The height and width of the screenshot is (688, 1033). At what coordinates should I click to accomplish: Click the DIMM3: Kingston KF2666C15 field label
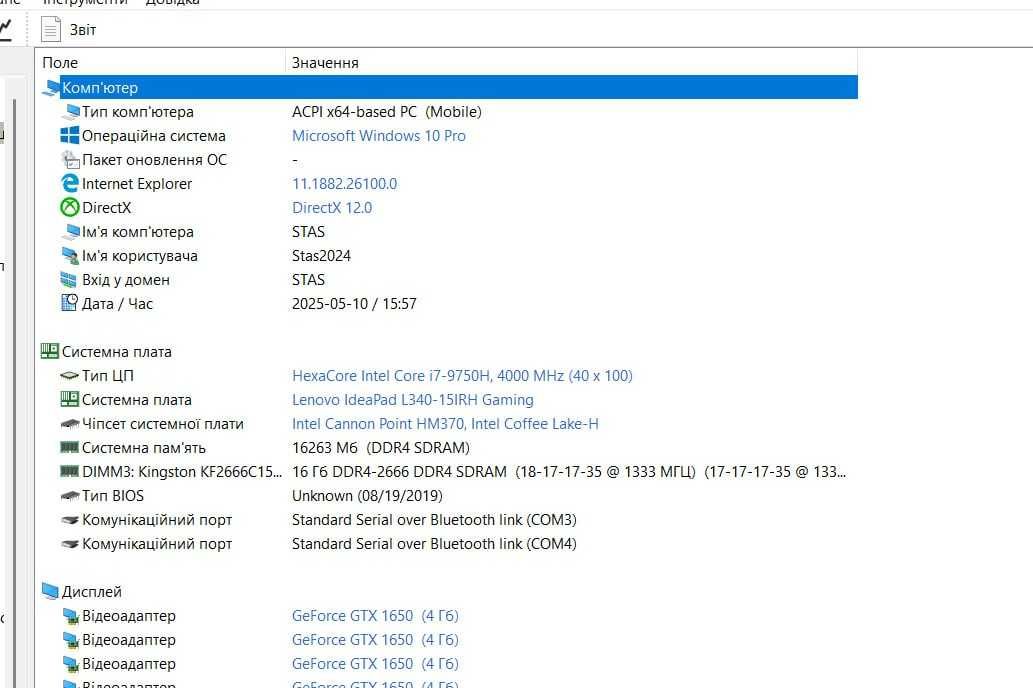click(182, 472)
